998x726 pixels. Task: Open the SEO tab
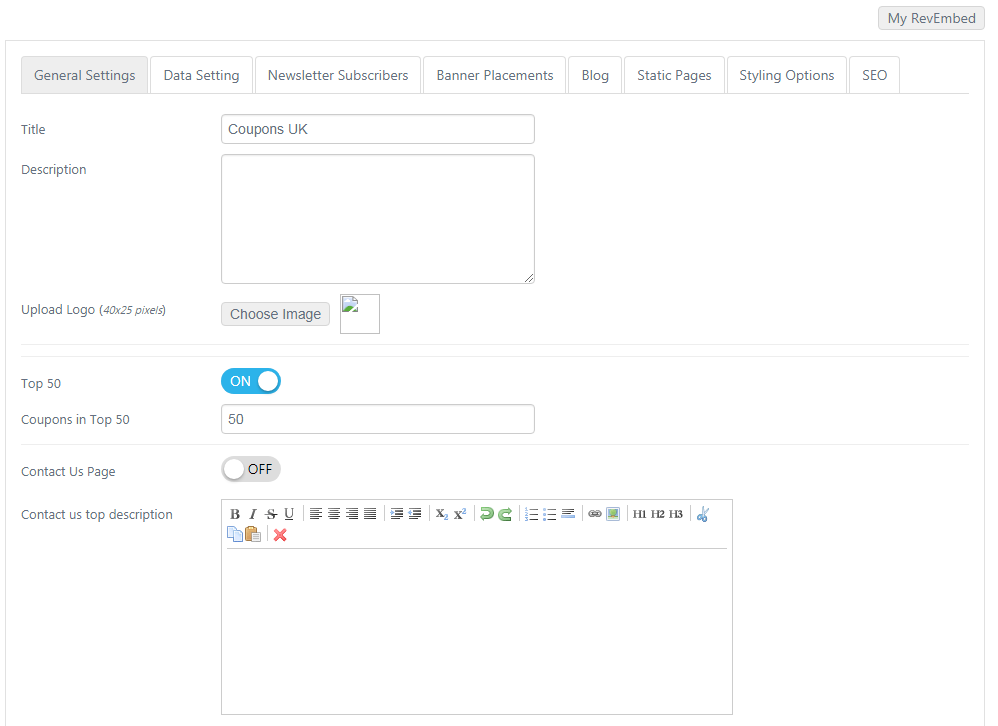click(875, 75)
